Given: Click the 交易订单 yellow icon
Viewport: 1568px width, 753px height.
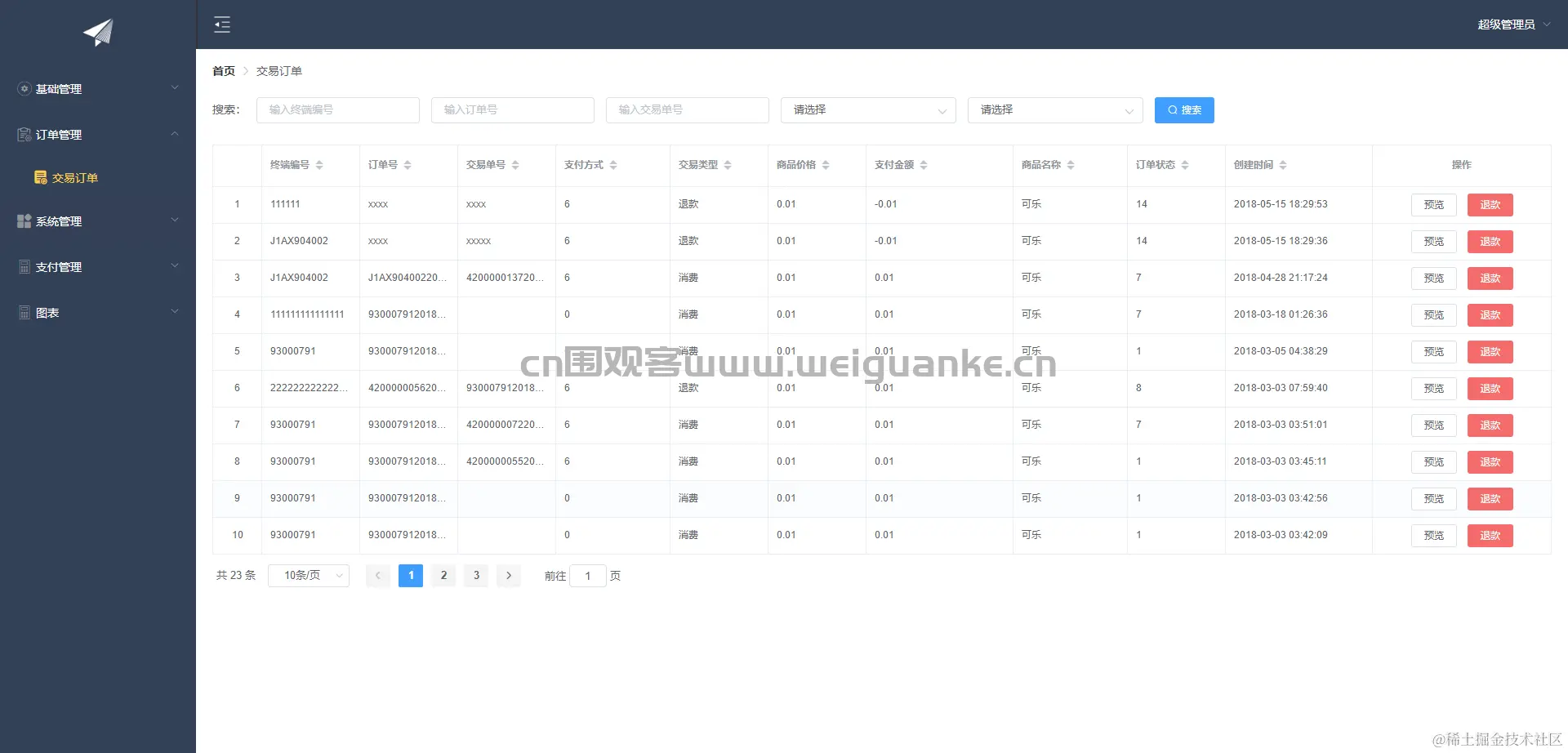Looking at the screenshot, I should (x=41, y=177).
